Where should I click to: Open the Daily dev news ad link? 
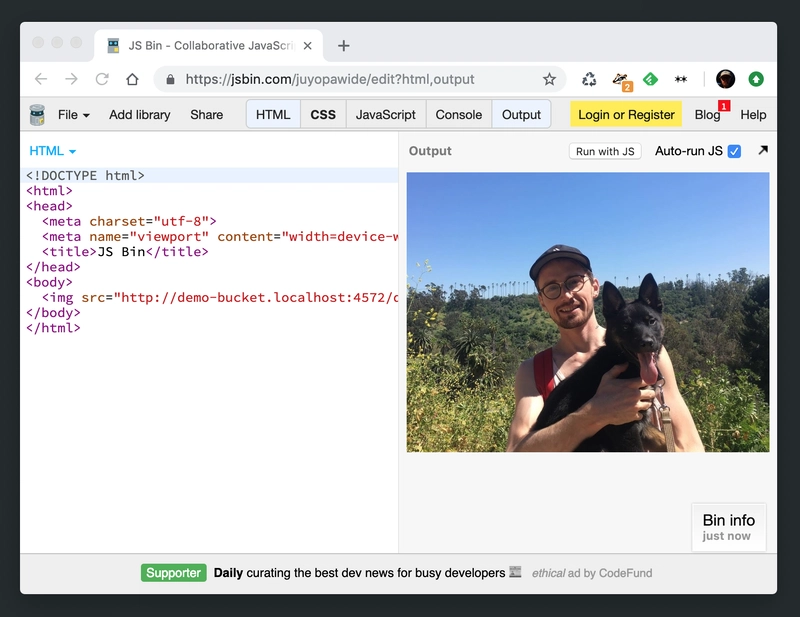coord(359,573)
